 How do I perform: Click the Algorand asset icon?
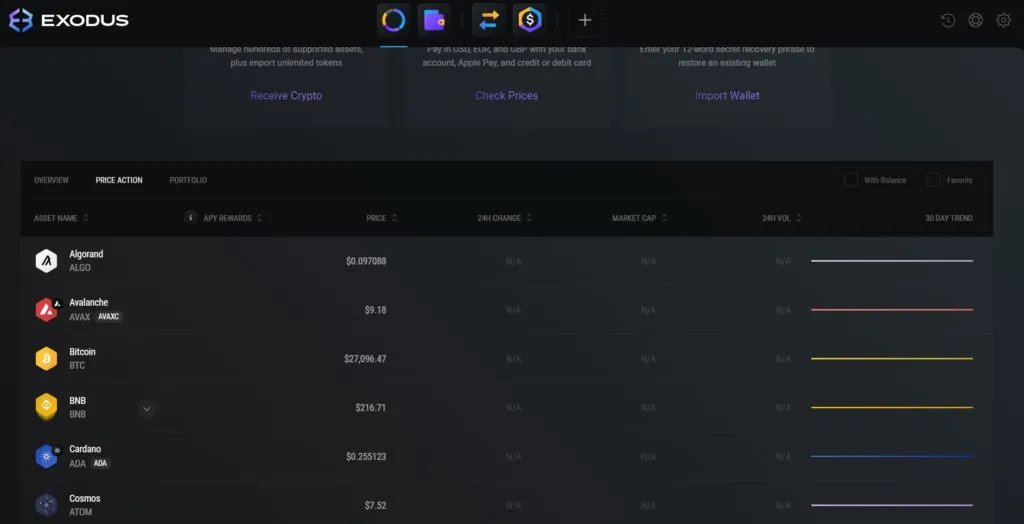tap(46, 261)
